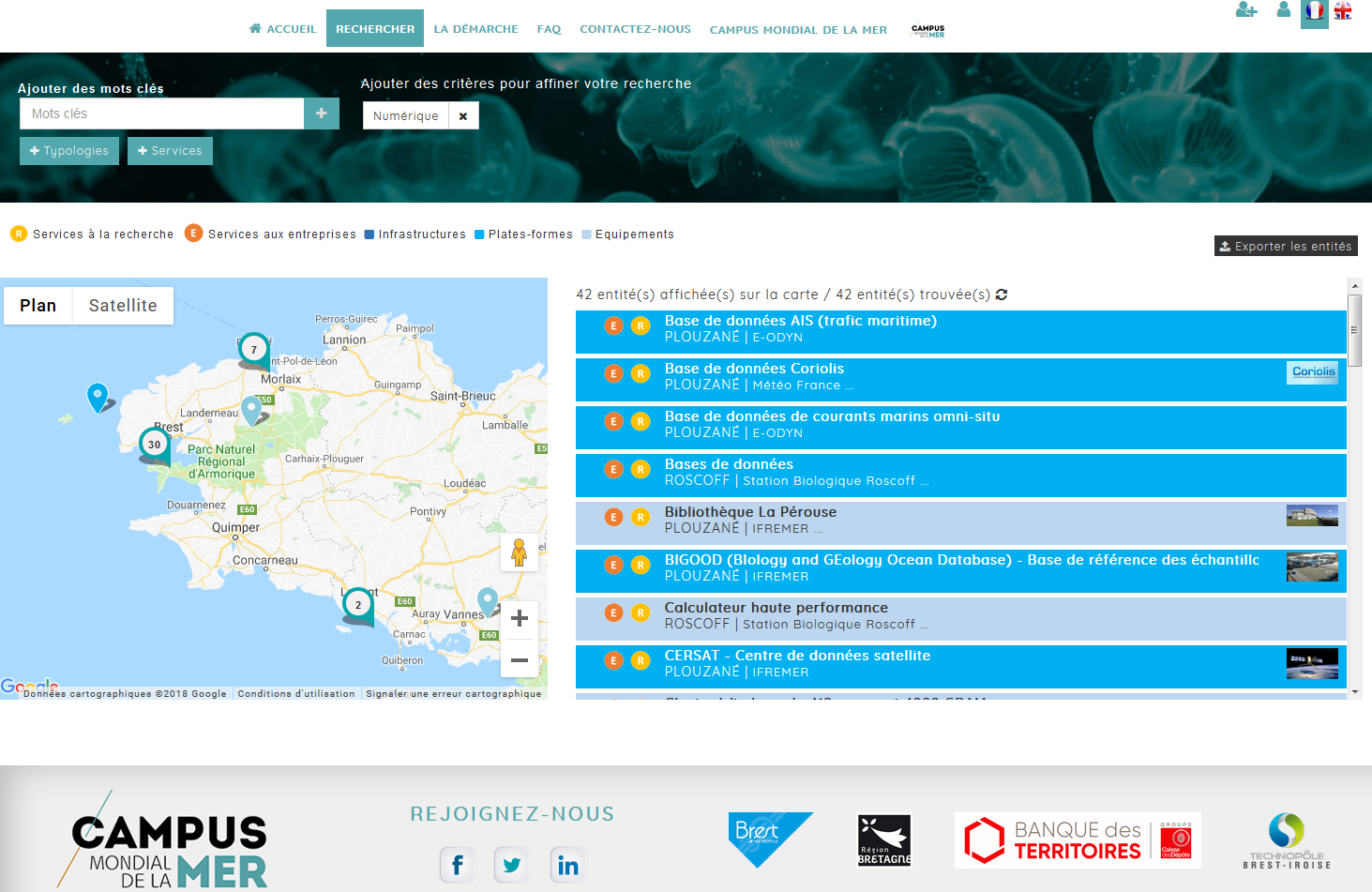Click the Infrastructures blue swatch
1372x892 pixels.
tap(369, 234)
